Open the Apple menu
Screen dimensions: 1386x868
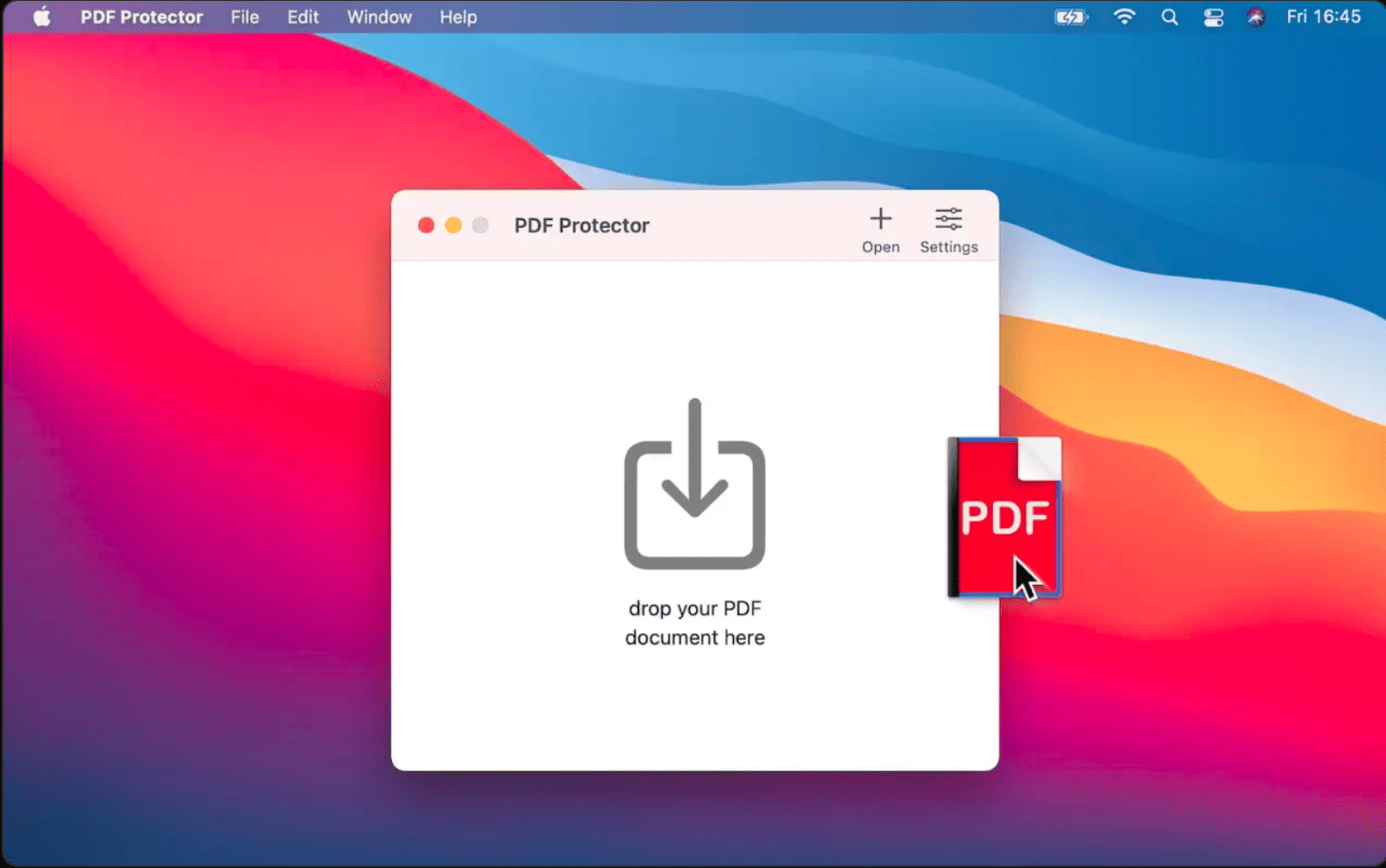click(x=41, y=17)
